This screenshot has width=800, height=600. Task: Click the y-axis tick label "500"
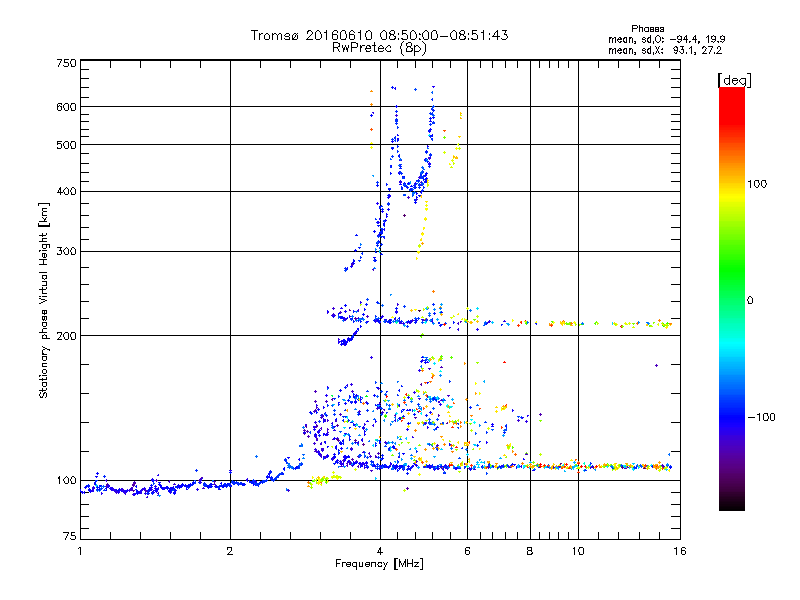tap(66, 145)
